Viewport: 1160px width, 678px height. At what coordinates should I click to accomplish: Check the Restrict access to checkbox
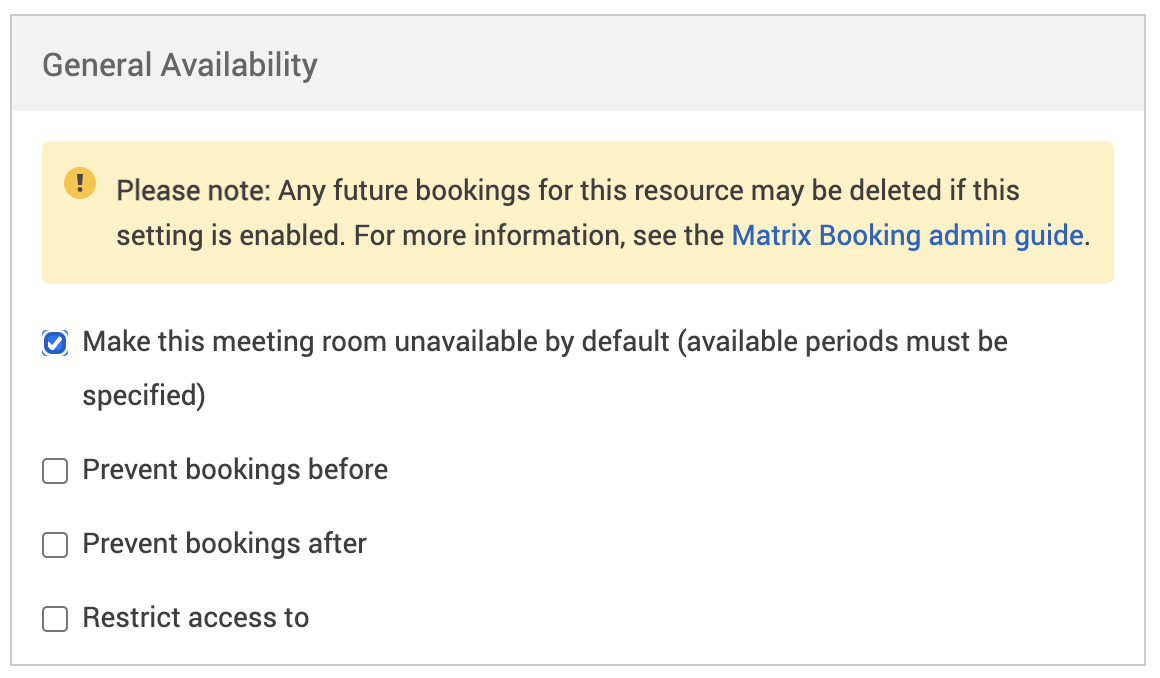click(55, 619)
